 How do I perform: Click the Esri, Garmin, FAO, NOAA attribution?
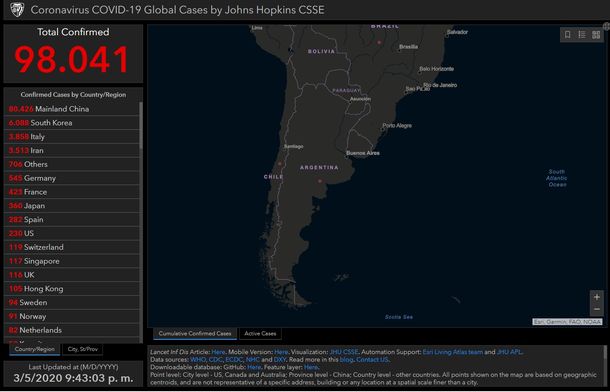point(567,322)
